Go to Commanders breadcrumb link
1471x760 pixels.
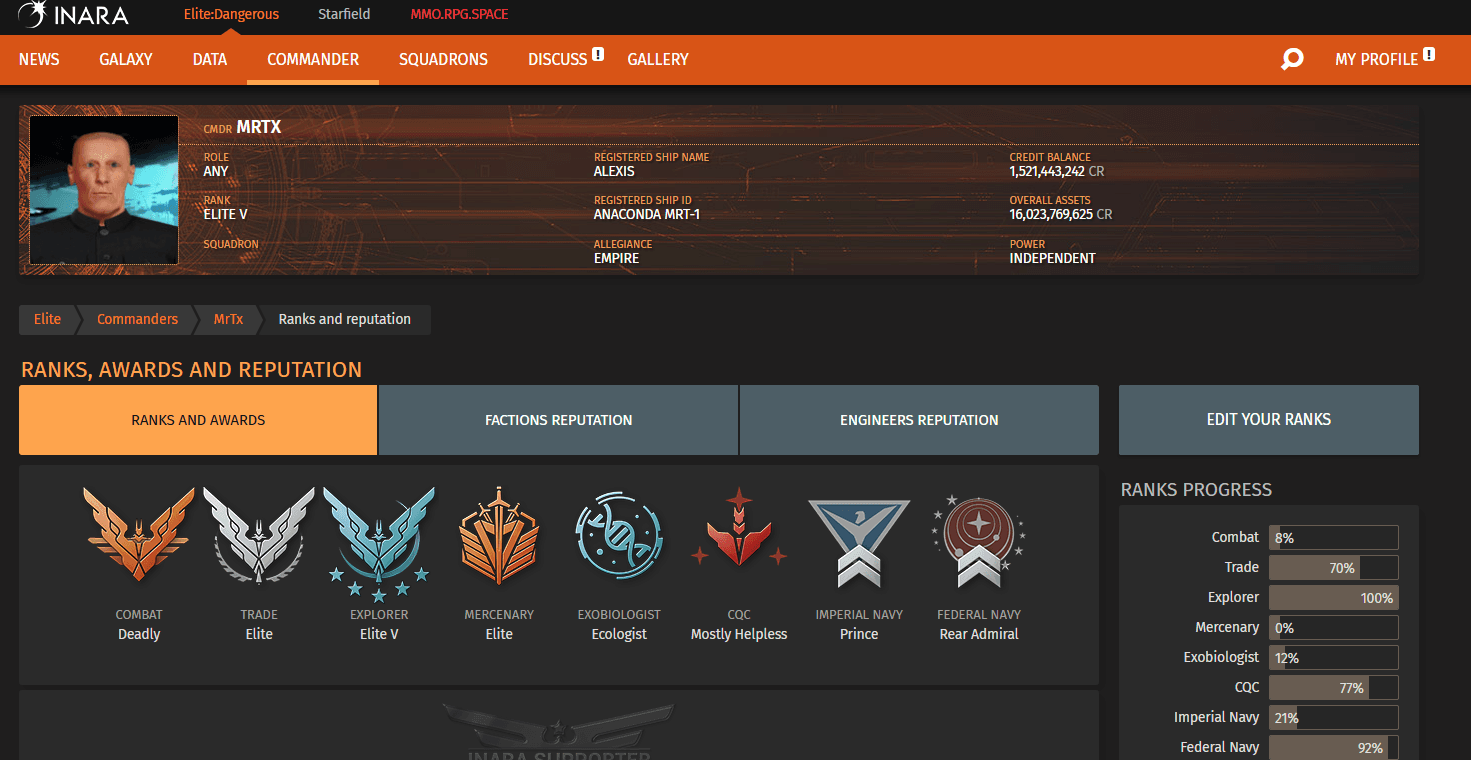tap(137, 319)
